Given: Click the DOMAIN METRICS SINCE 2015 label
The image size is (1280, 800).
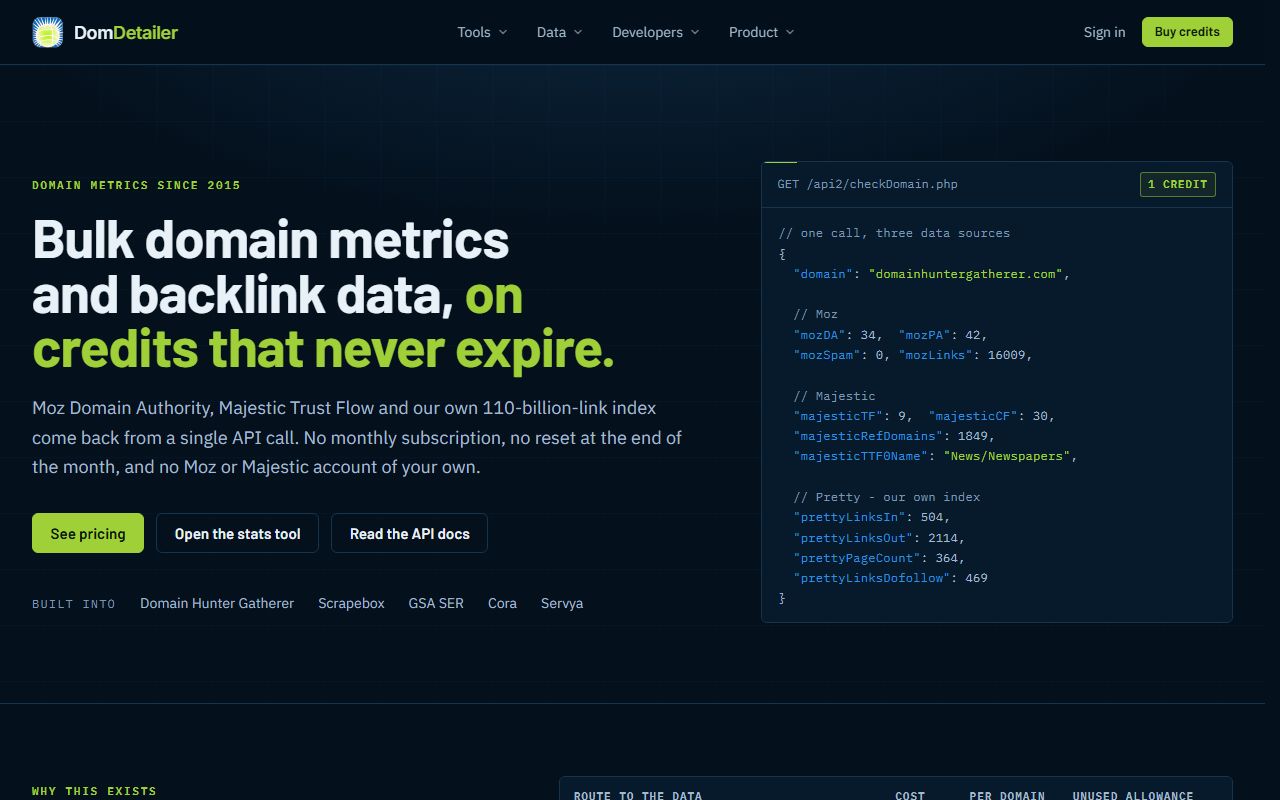Looking at the screenshot, I should 136,185.
